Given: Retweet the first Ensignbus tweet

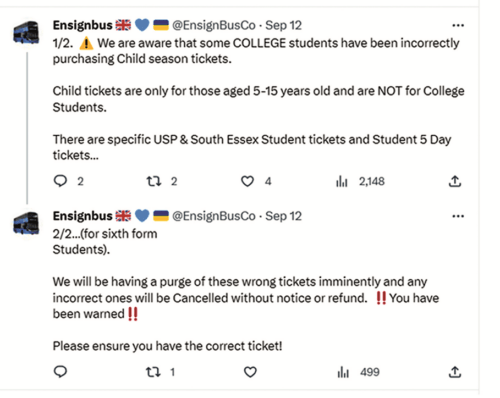Looking at the screenshot, I should 154,181.
